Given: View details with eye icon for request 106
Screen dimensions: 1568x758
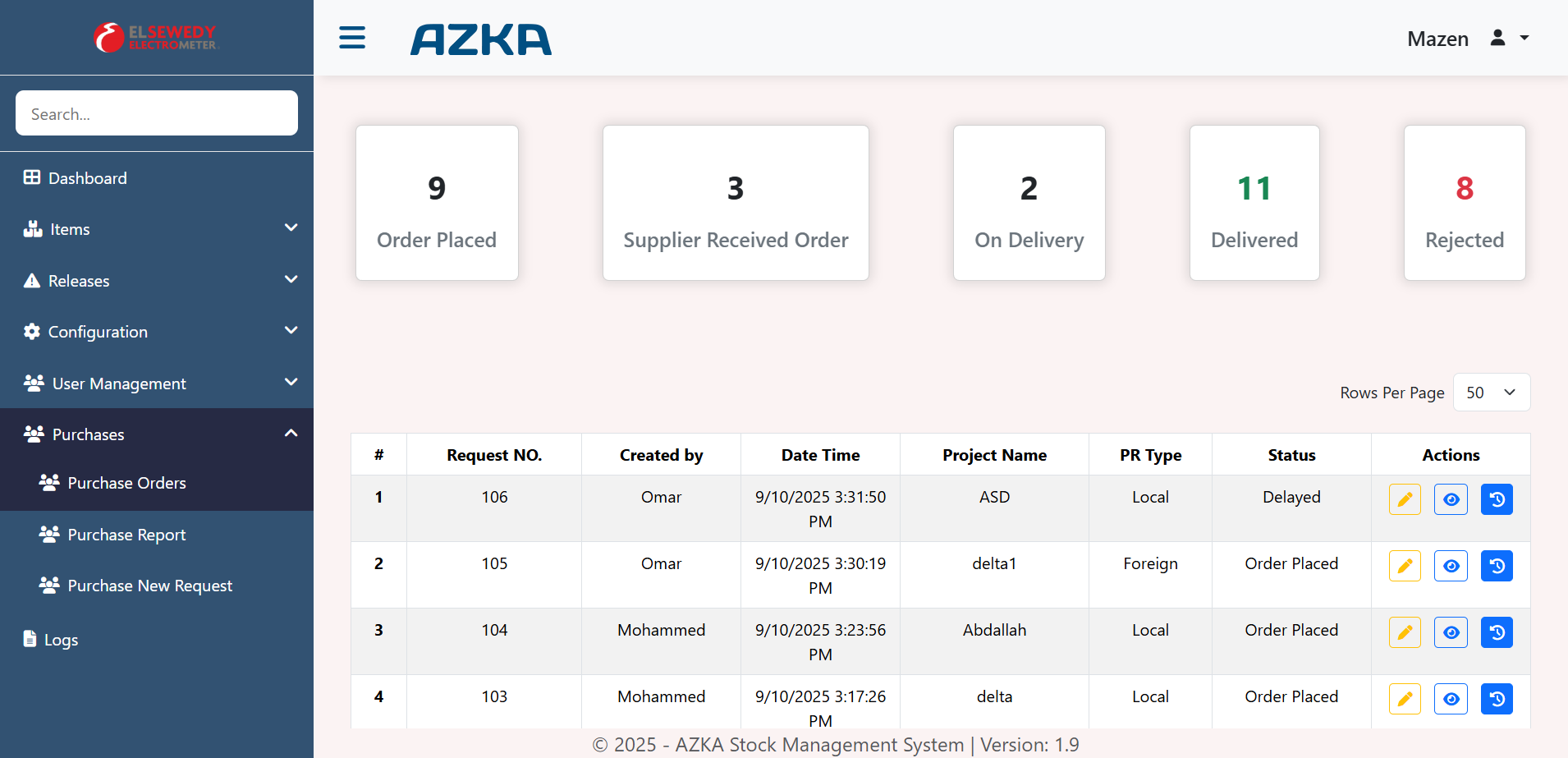Looking at the screenshot, I should coord(1451,499).
